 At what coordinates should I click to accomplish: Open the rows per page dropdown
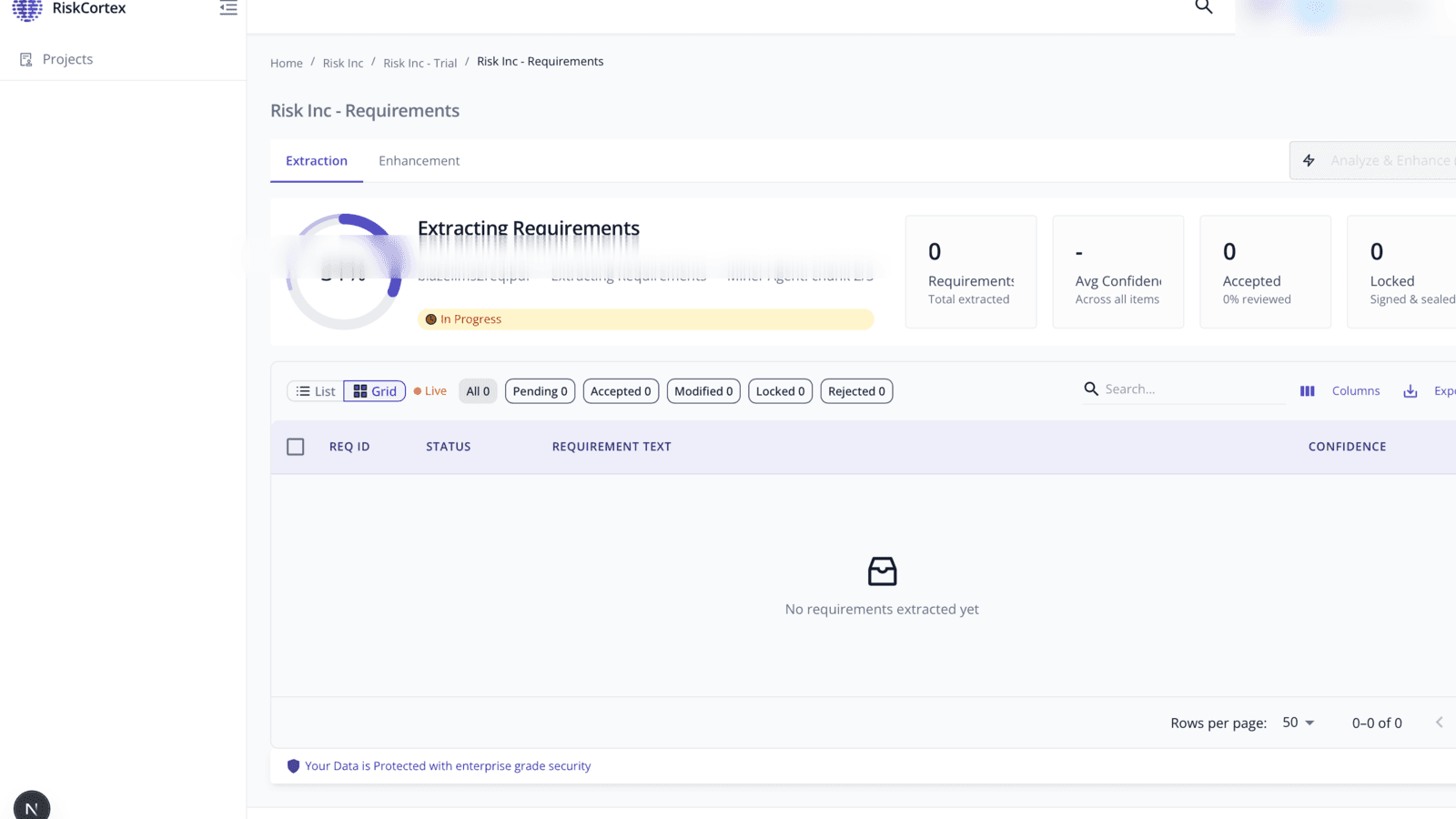coord(1299,723)
